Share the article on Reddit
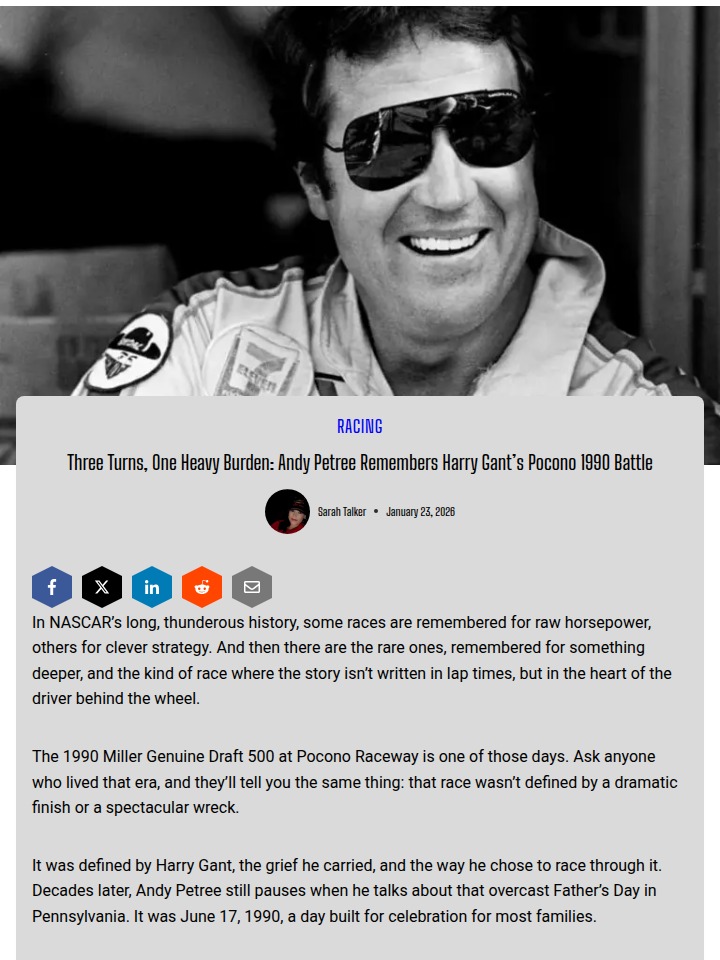The image size is (720, 960). [x=202, y=587]
